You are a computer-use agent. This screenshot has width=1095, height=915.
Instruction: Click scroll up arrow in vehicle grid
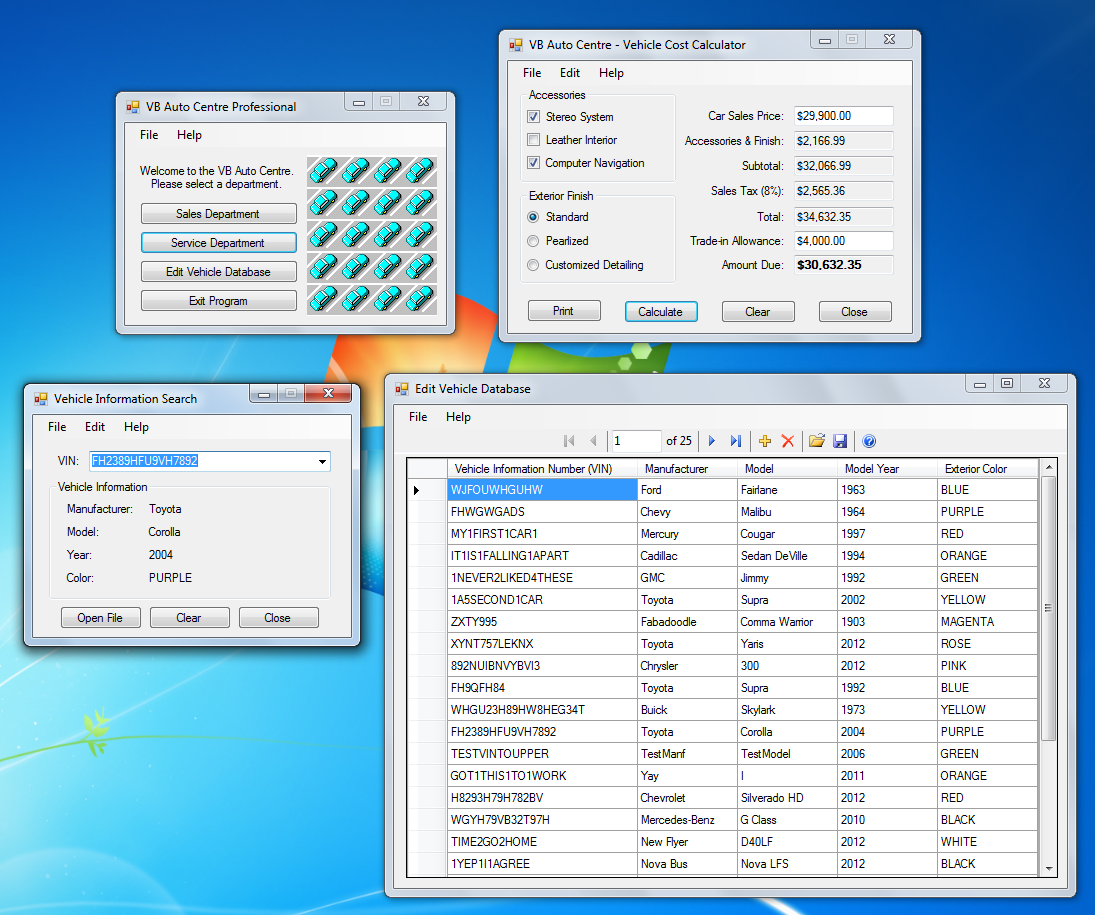[1048, 467]
